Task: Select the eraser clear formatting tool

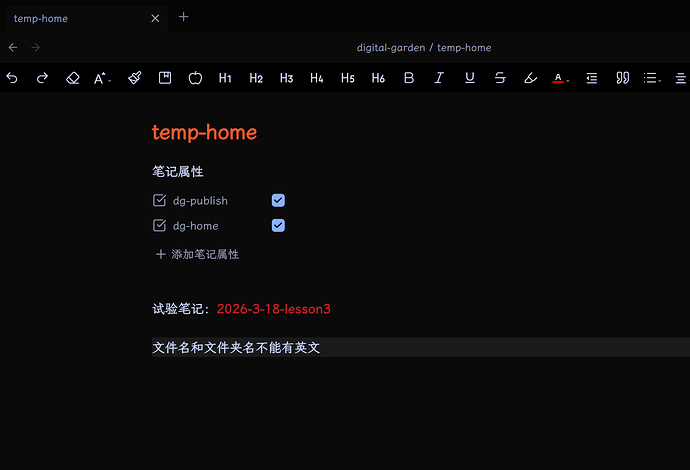Action: click(x=73, y=78)
